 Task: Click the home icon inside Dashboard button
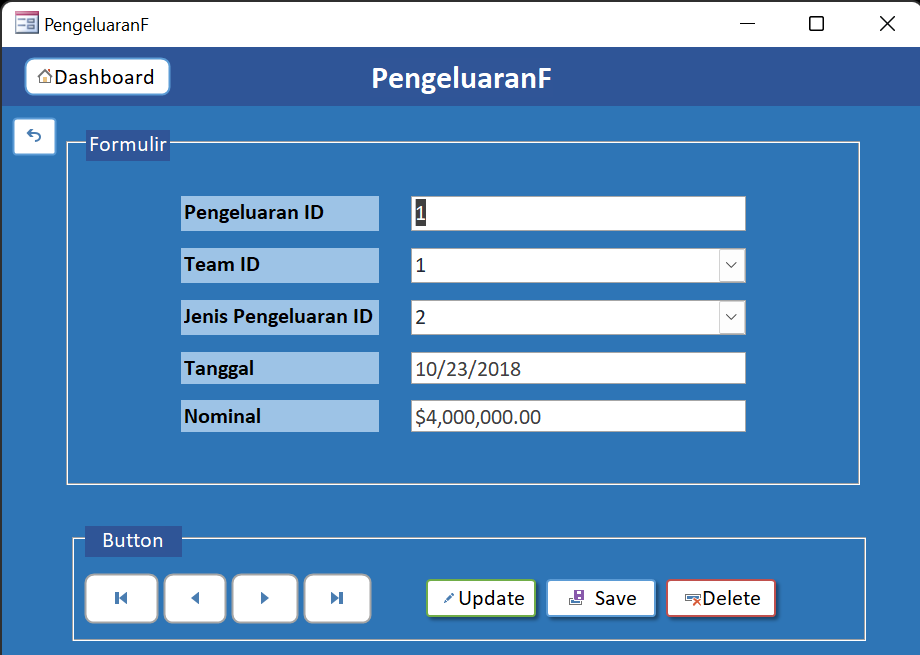(x=43, y=76)
